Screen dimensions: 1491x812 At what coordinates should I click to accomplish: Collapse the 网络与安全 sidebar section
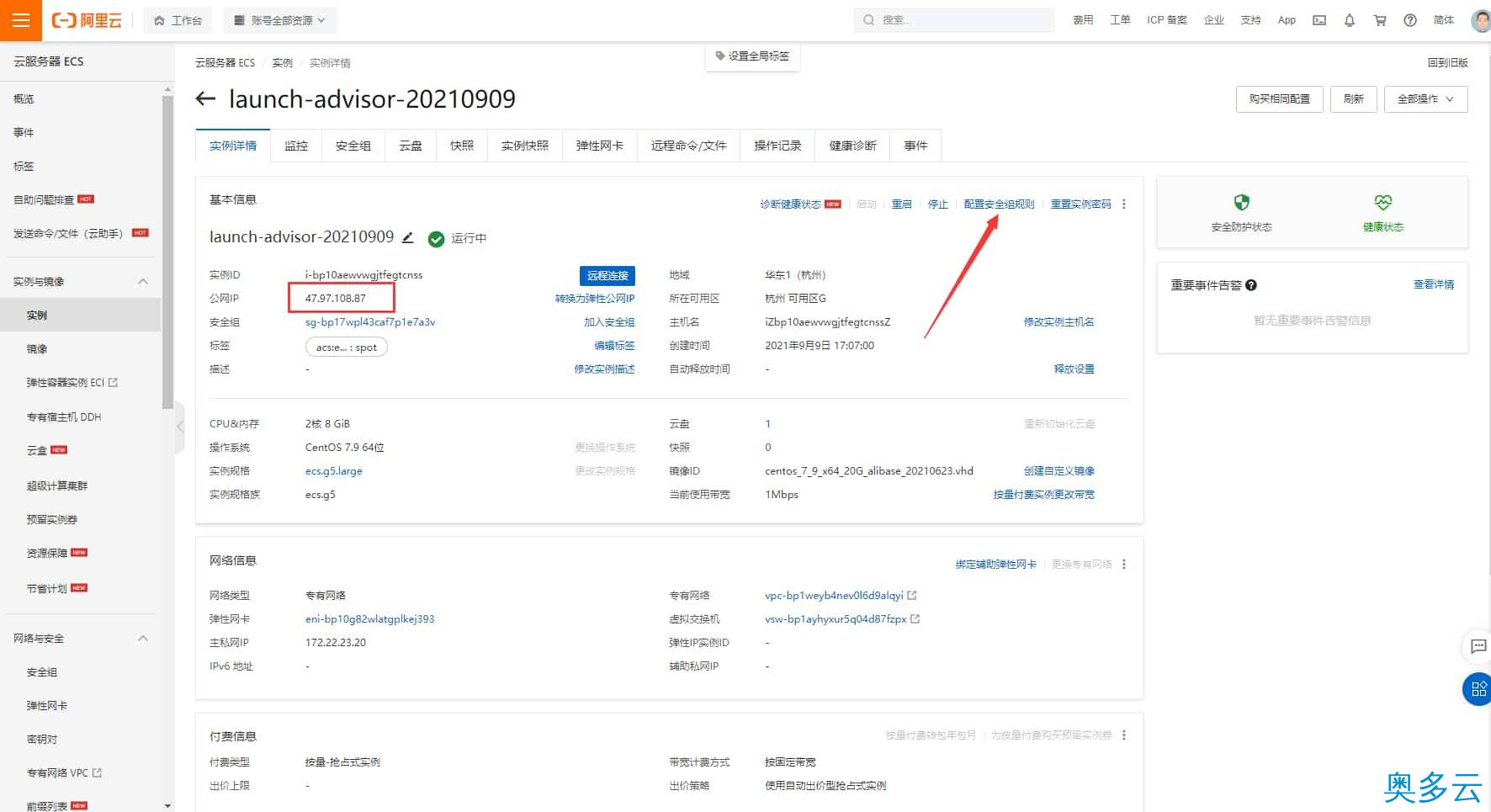[143, 639]
